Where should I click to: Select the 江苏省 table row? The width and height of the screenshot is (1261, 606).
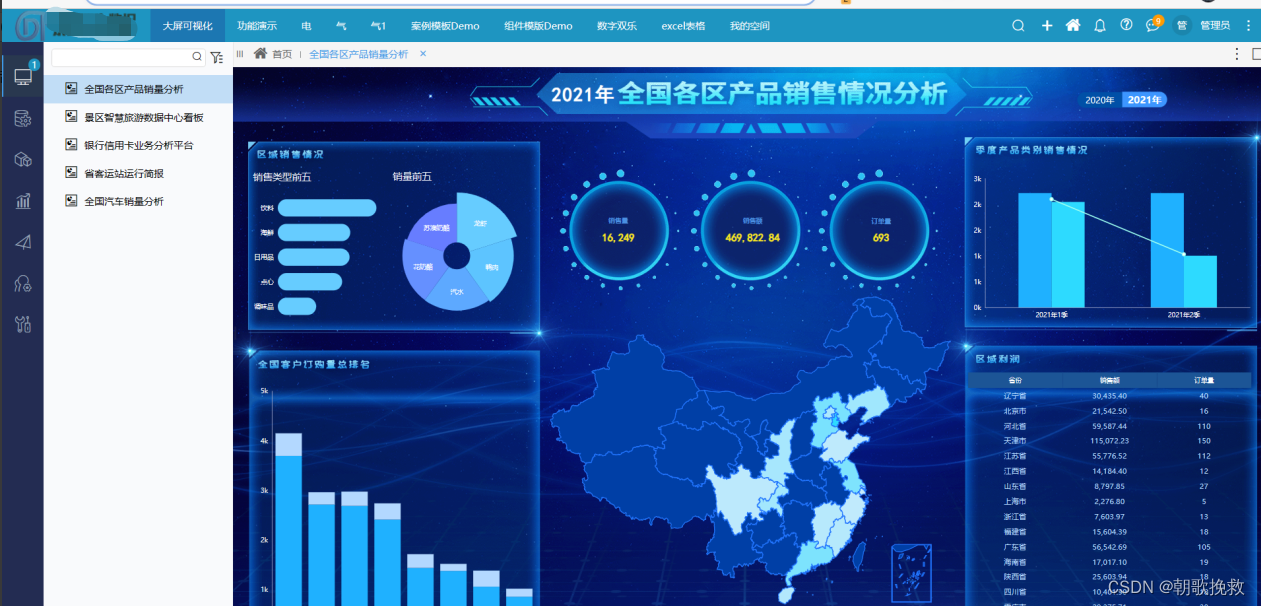pos(1110,456)
